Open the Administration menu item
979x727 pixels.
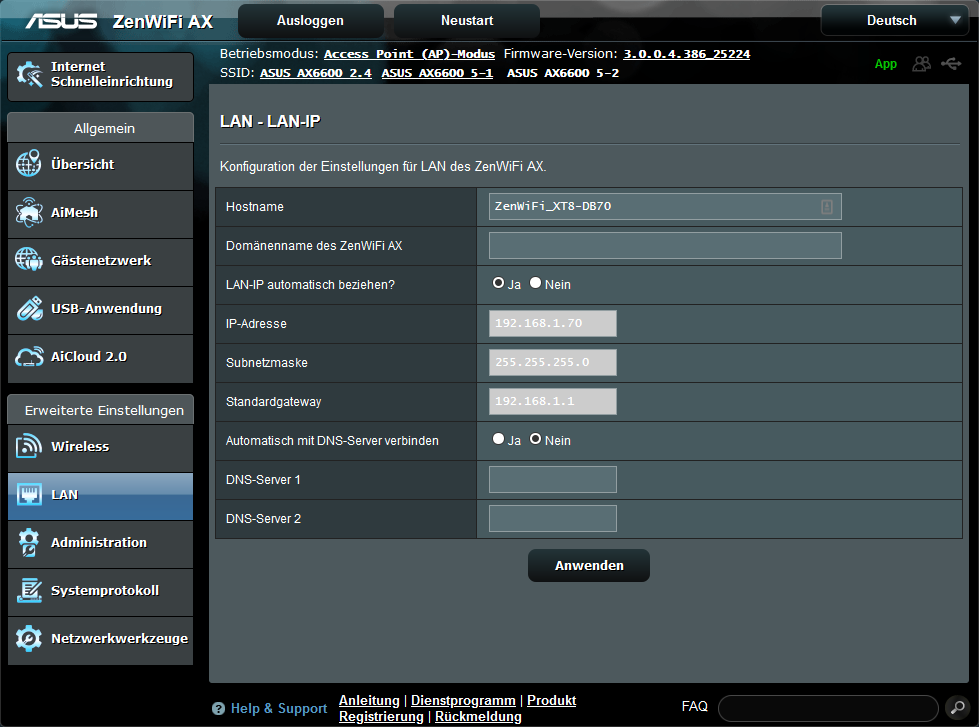pos(101,545)
